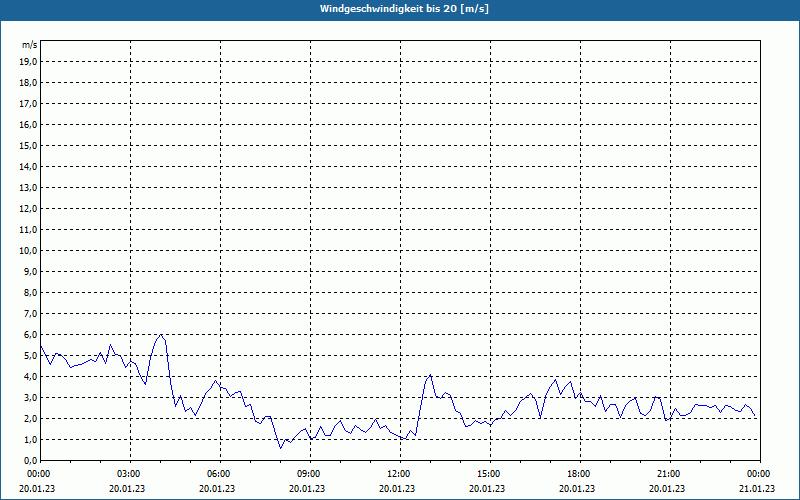This screenshot has height=500, width=800.
Task: Click the 00:00 label dated 21.01.23
Action: (760, 474)
